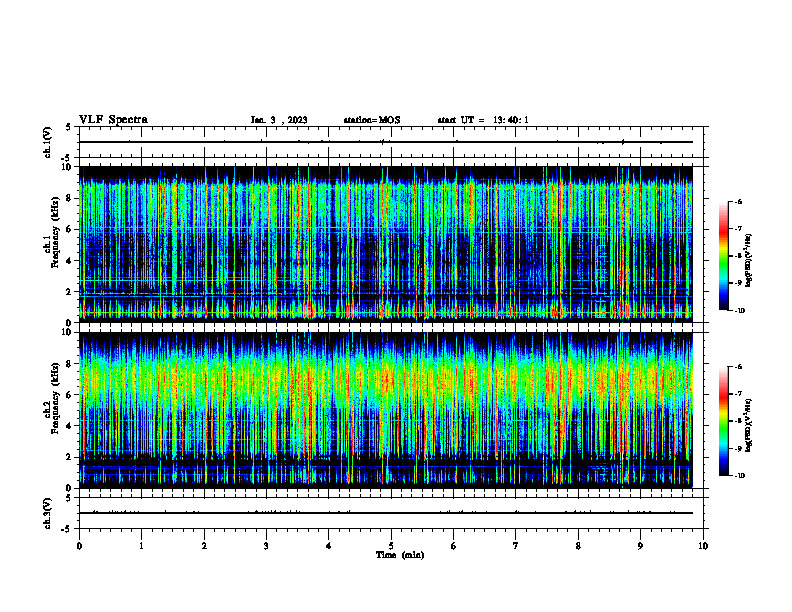Click the "-7" label on ch.1 colorbar
Viewport: 792px width, 612px height.
click(738, 229)
